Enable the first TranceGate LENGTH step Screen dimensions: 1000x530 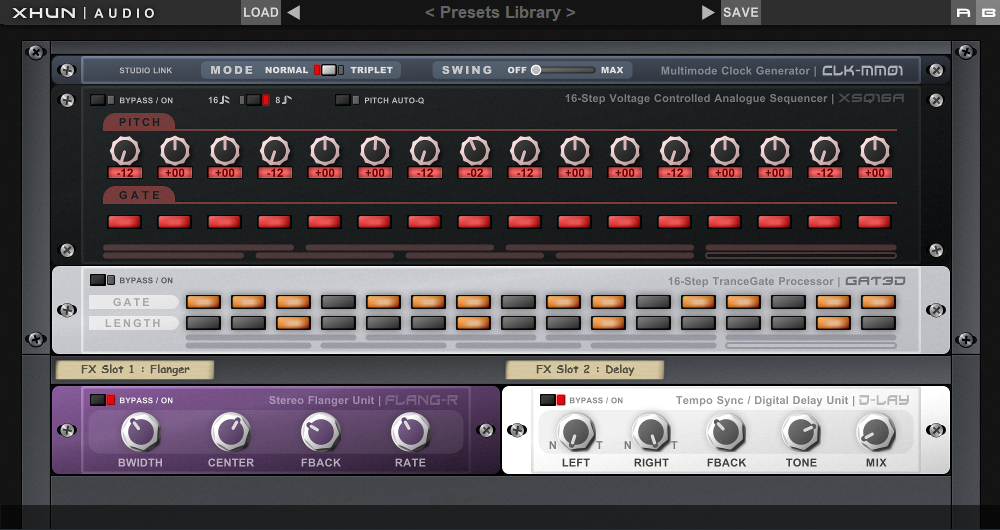click(x=203, y=323)
